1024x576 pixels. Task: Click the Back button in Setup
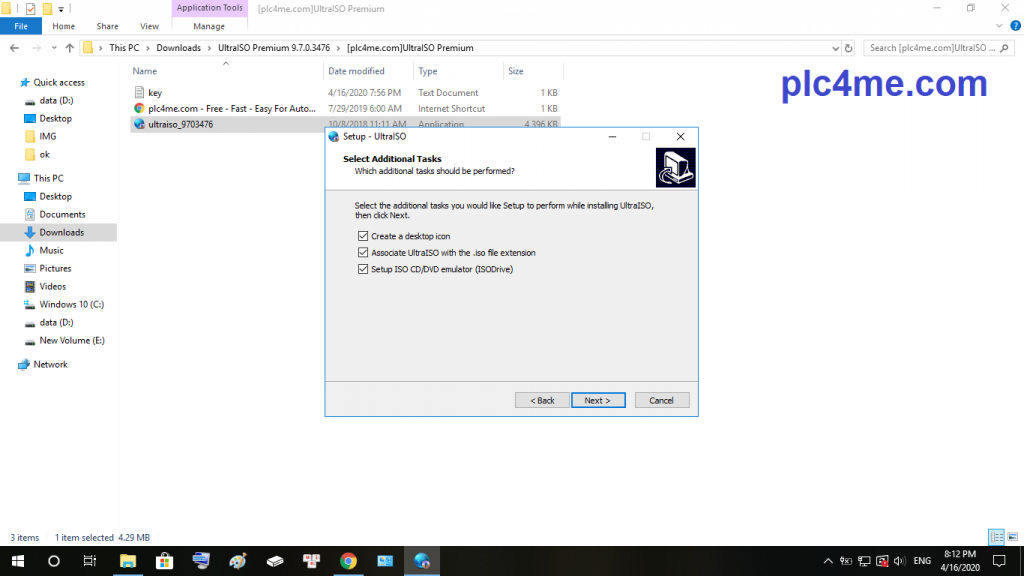(541, 400)
